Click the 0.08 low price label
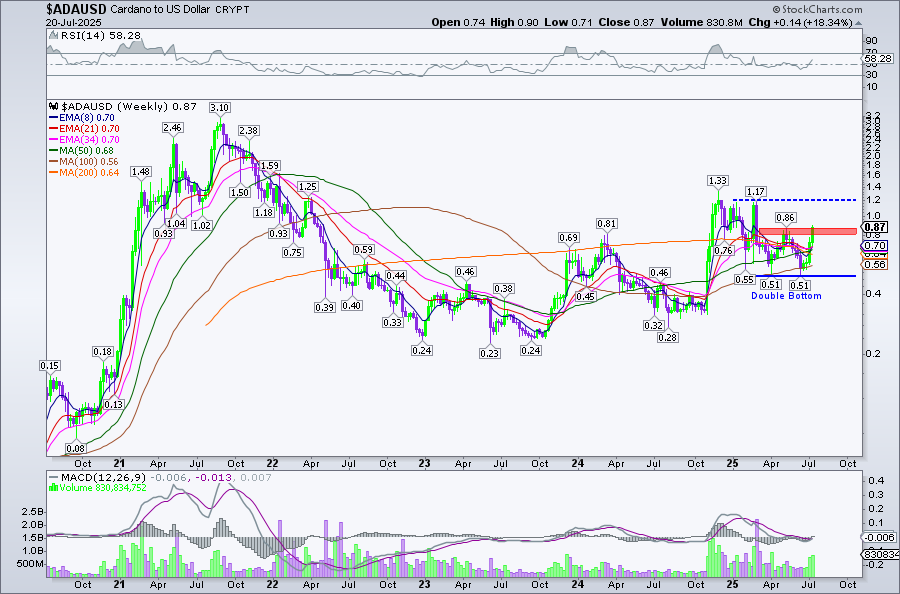The height and width of the screenshot is (594, 900). (76, 448)
